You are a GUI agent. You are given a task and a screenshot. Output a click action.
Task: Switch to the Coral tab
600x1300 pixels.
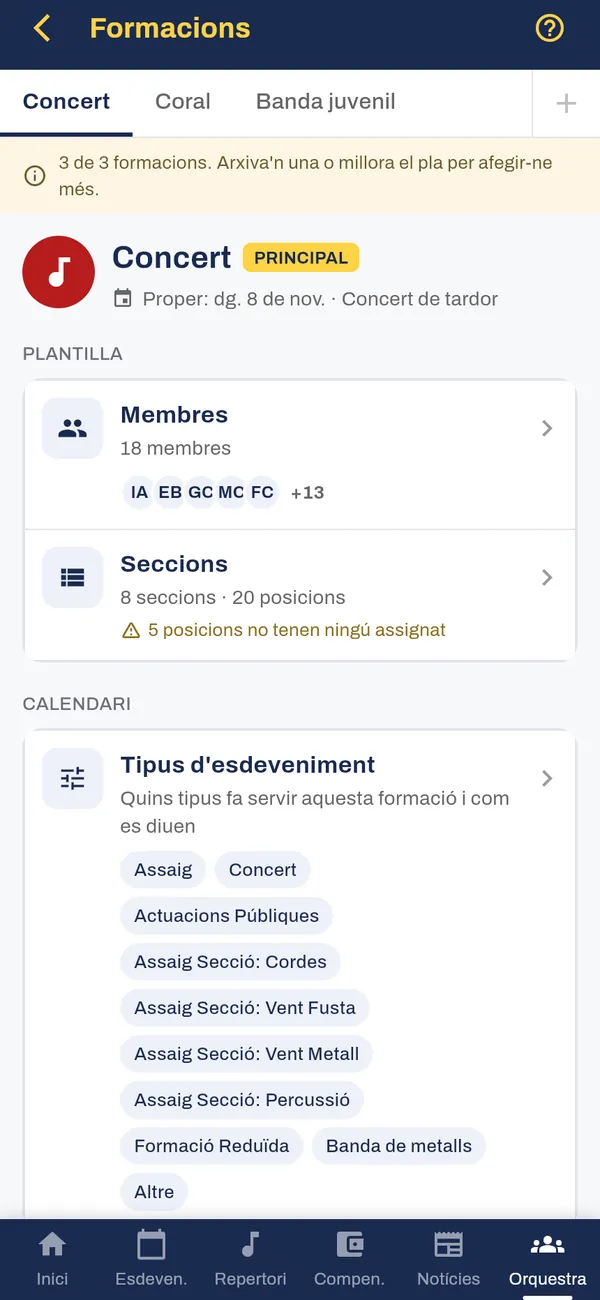(183, 102)
